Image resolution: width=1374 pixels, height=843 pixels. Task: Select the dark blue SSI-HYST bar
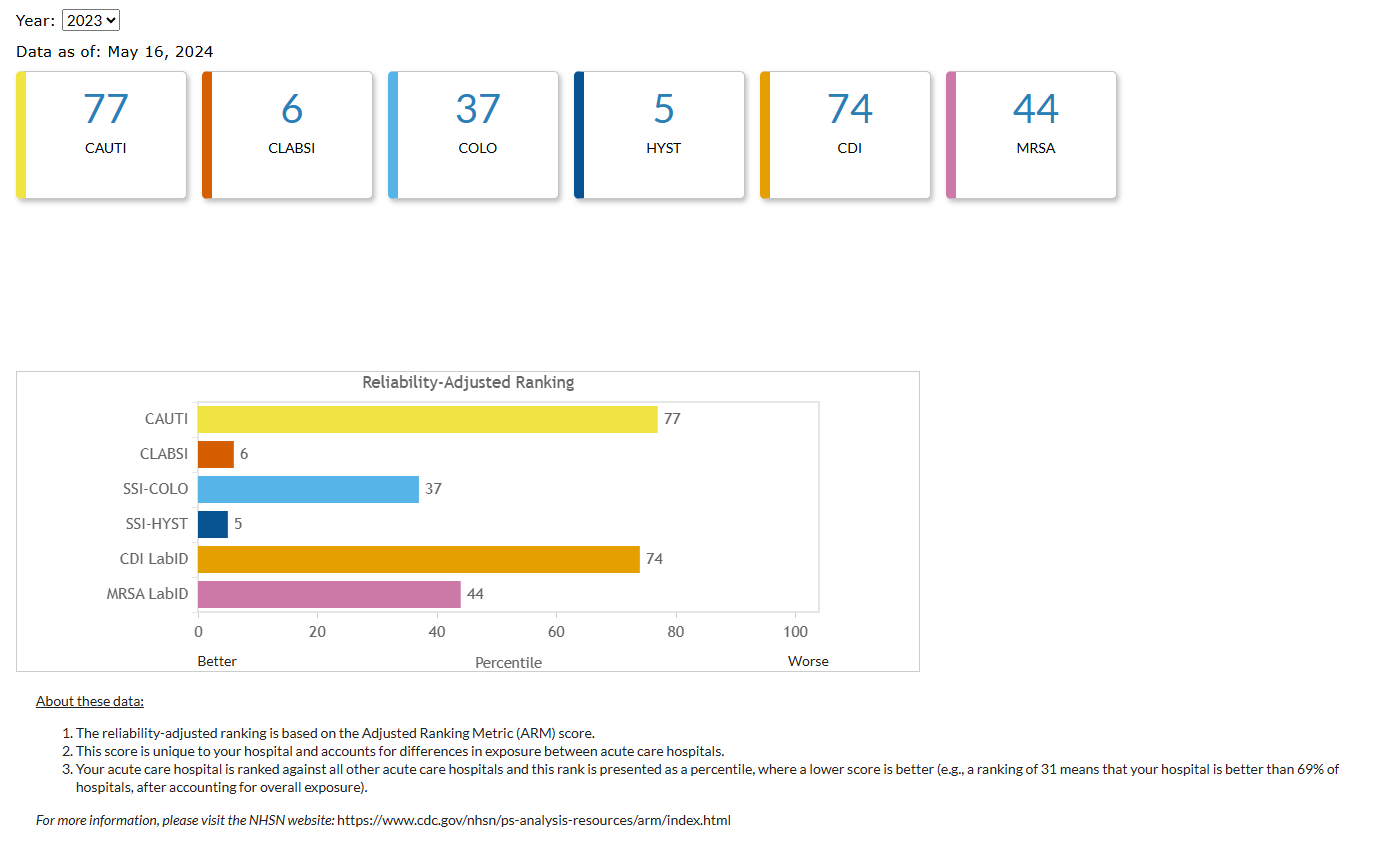212,524
